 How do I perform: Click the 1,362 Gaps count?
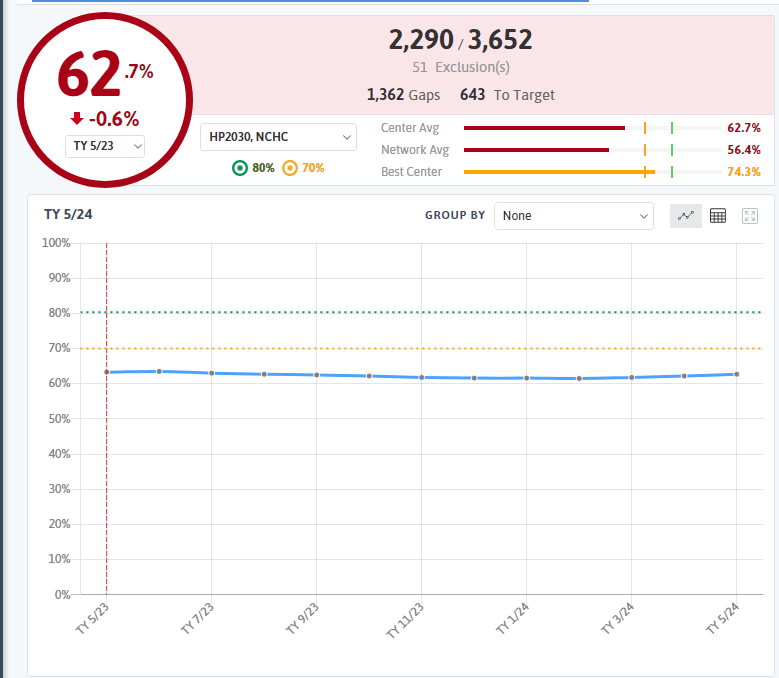403,95
